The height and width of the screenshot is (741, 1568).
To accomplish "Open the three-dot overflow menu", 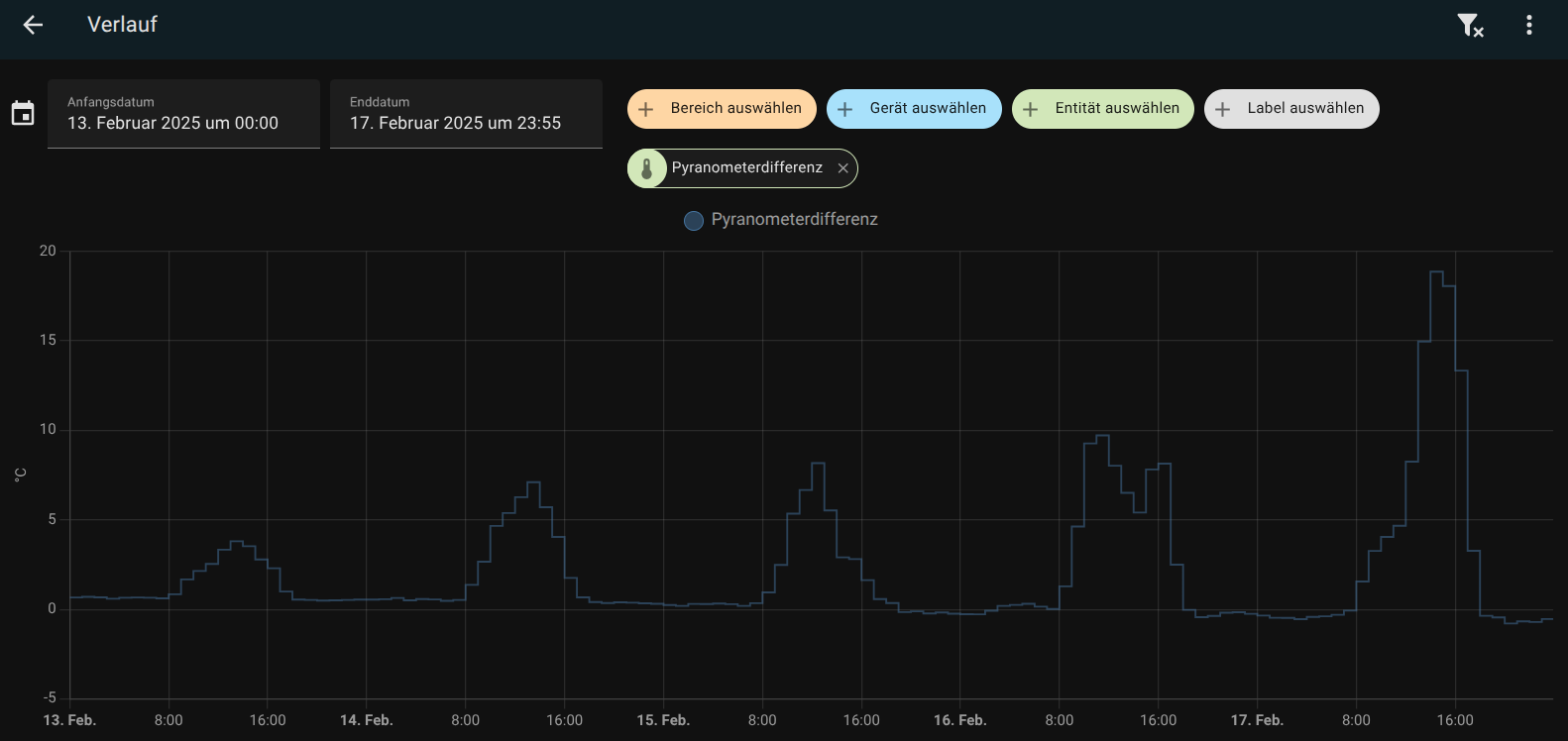I will pos(1529,25).
